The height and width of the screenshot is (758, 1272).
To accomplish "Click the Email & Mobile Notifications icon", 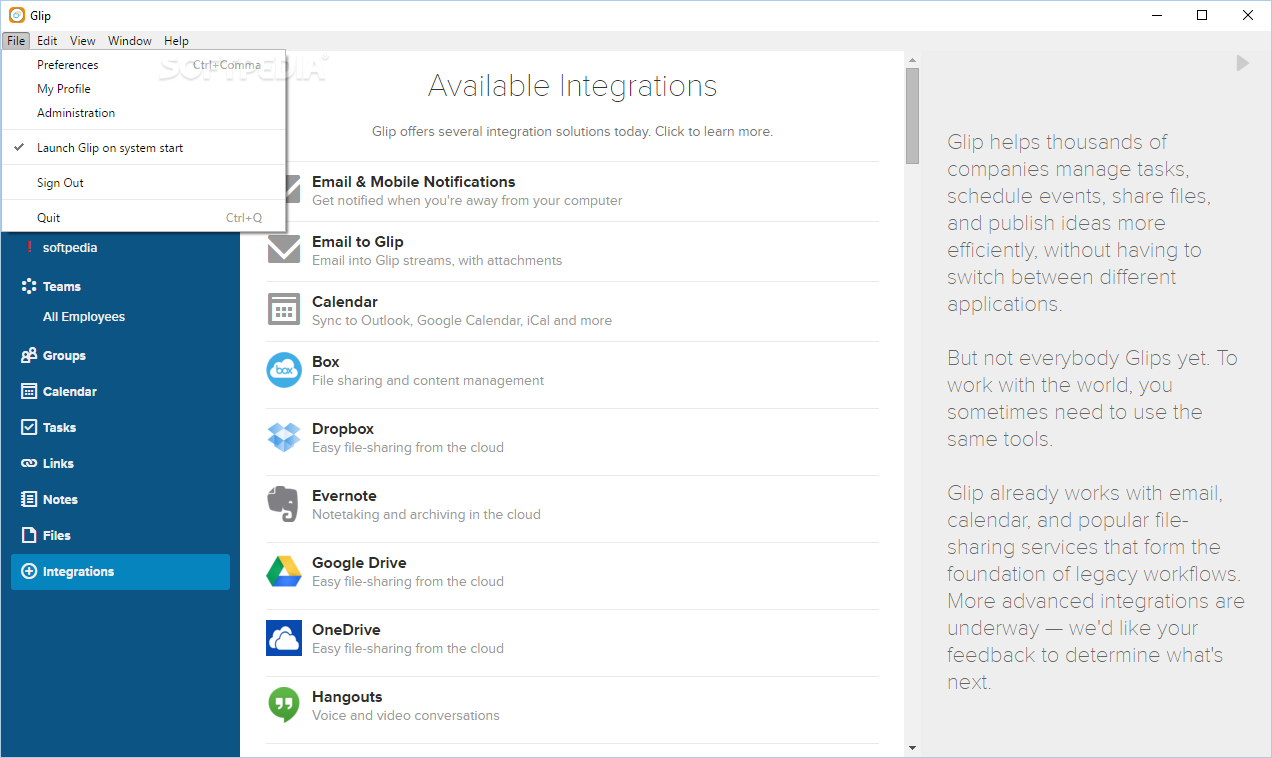I will click(293, 189).
